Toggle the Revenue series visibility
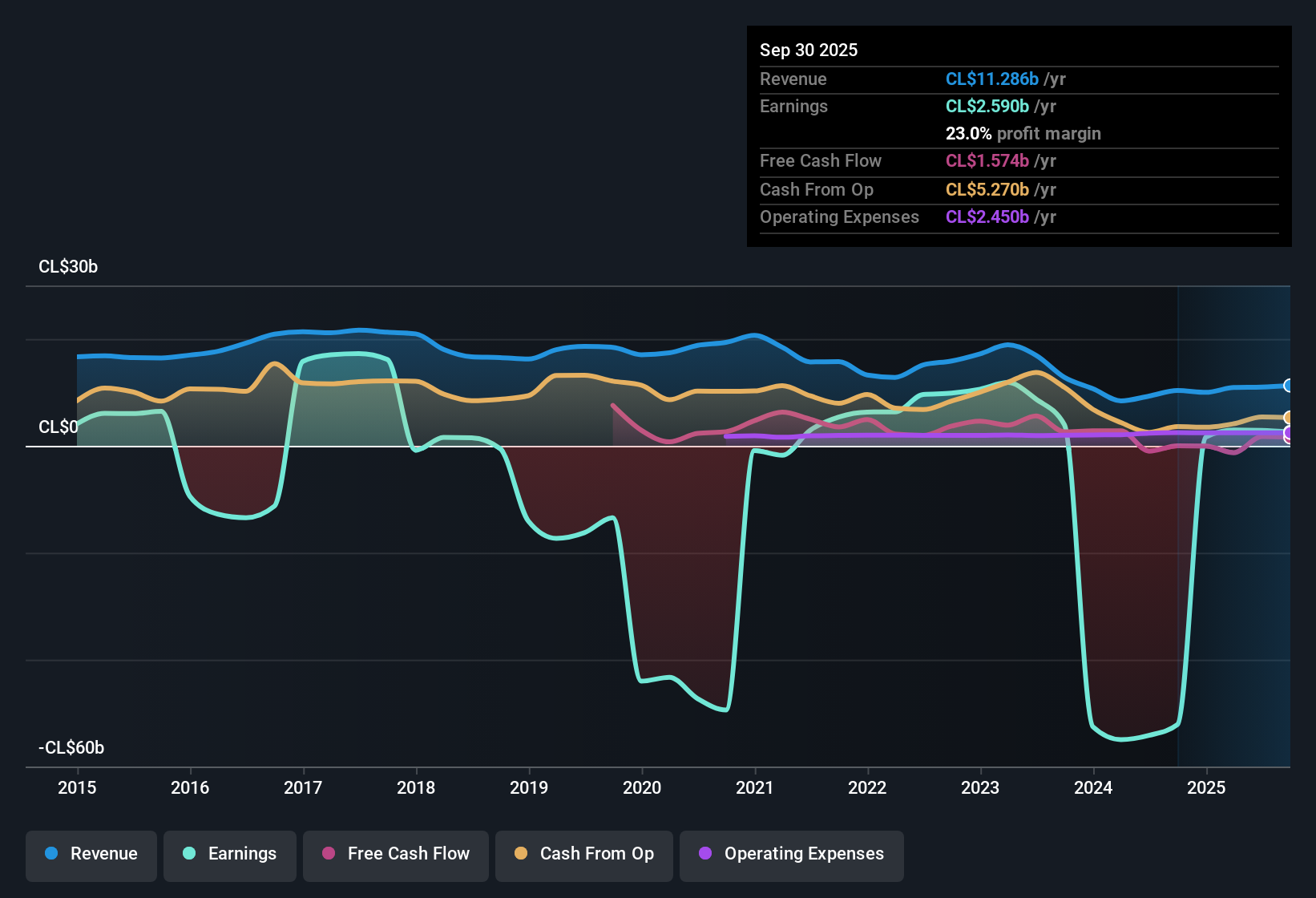This screenshot has width=1316, height=898. coord(91,855)
